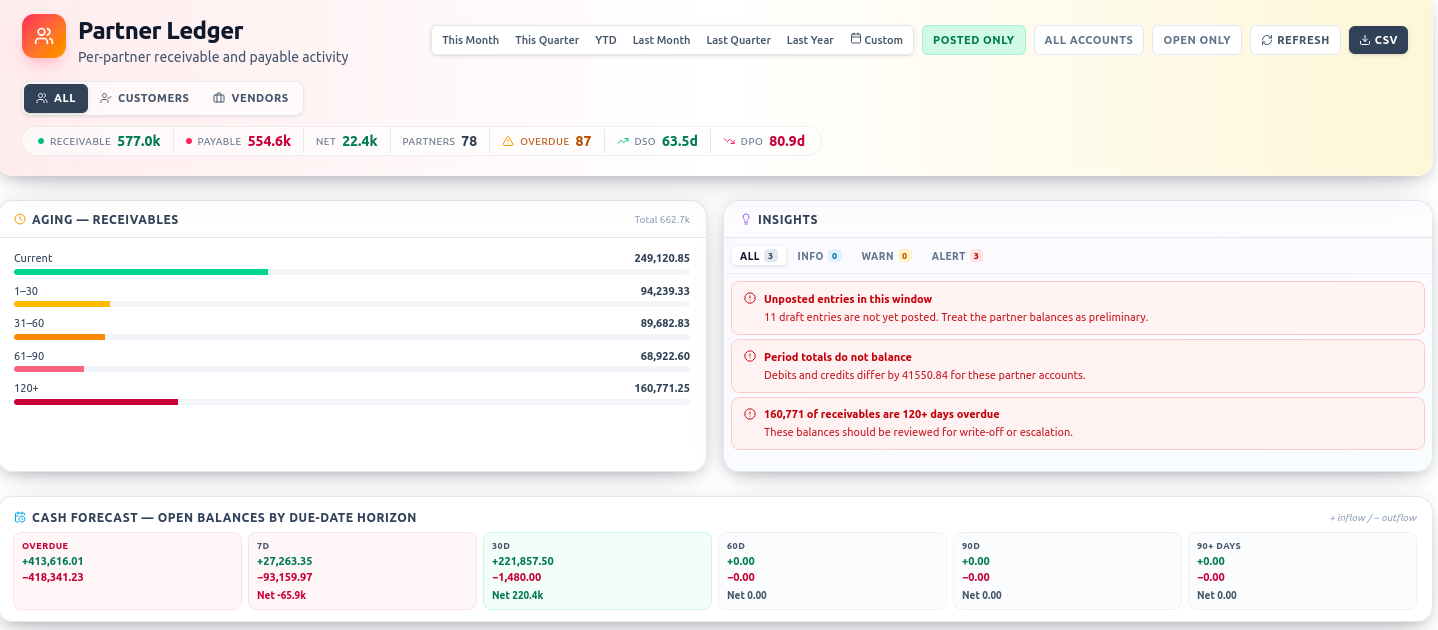Show All insights tab
The width and height of the screenshot is (1438, 630).
coord(758,256)
